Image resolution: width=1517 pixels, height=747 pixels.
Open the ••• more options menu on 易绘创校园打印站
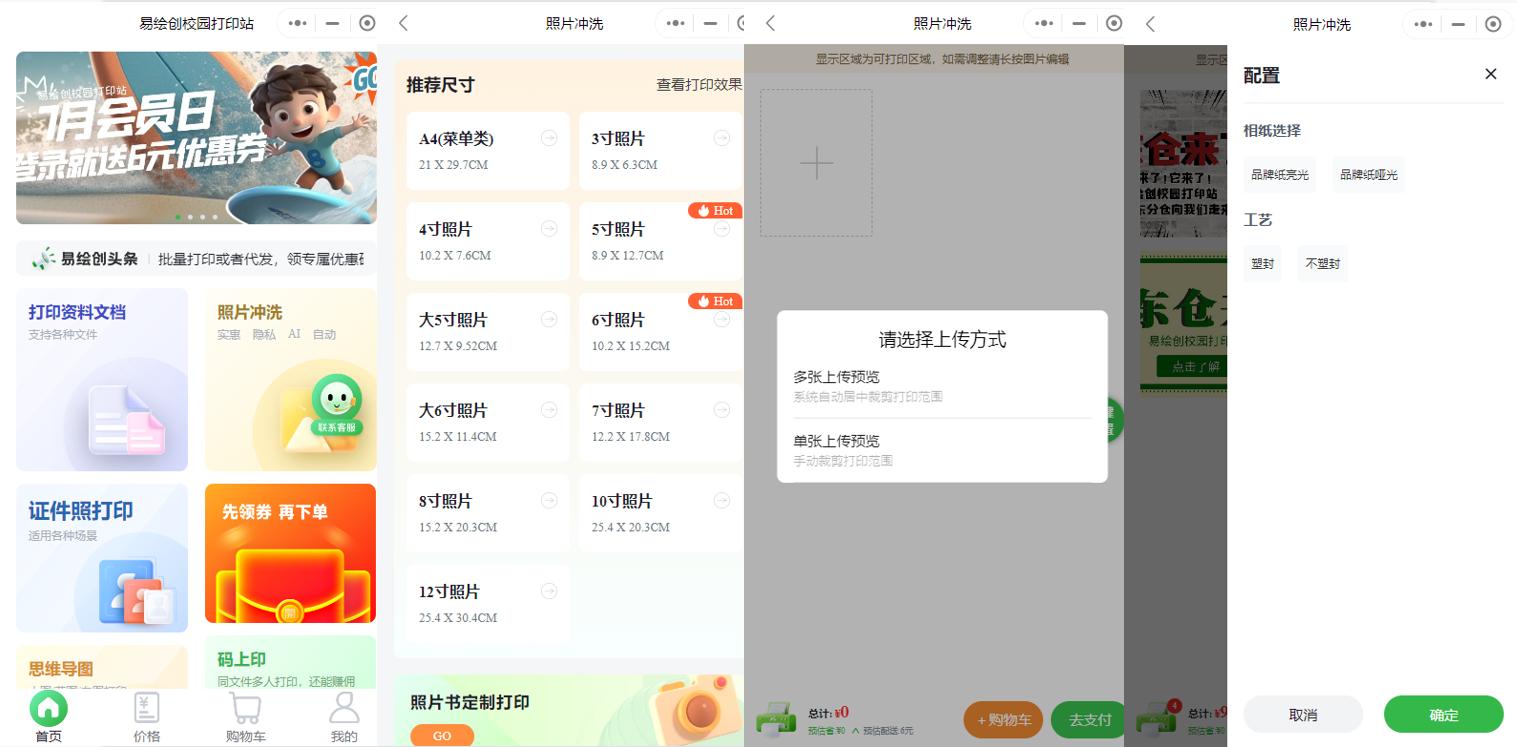297,23
